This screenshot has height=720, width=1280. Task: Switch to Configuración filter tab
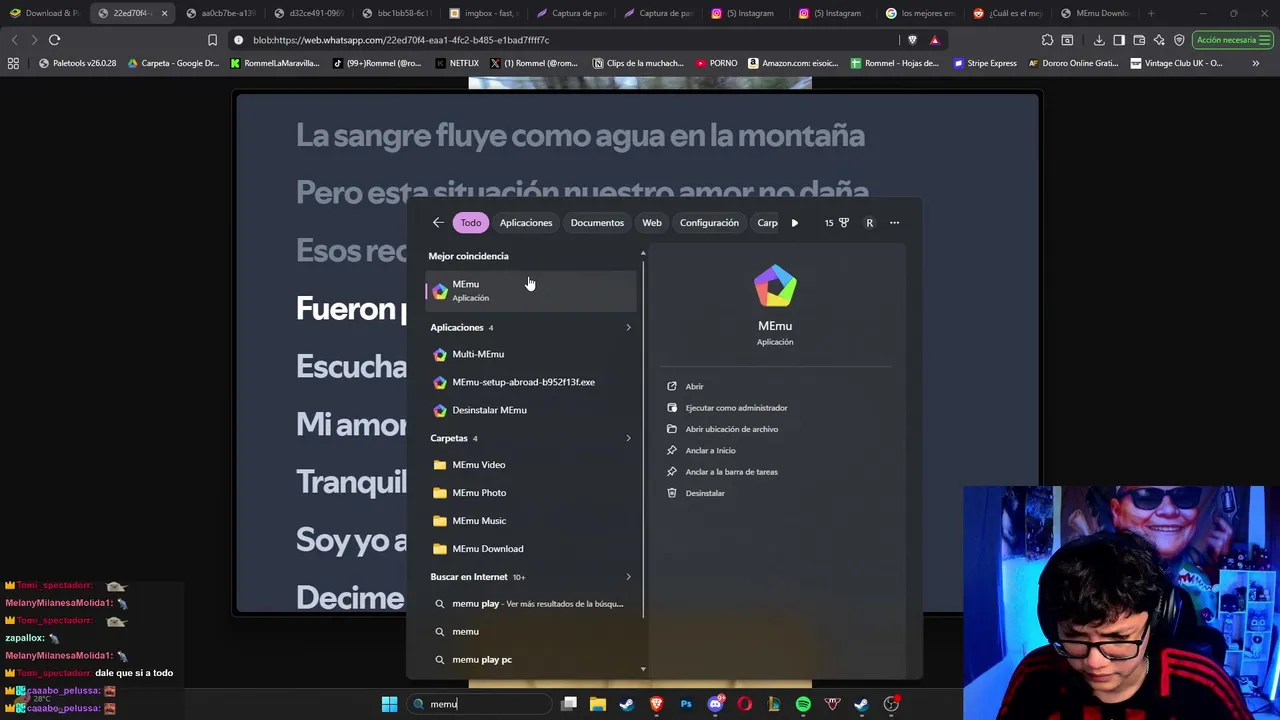pos(709,223)
